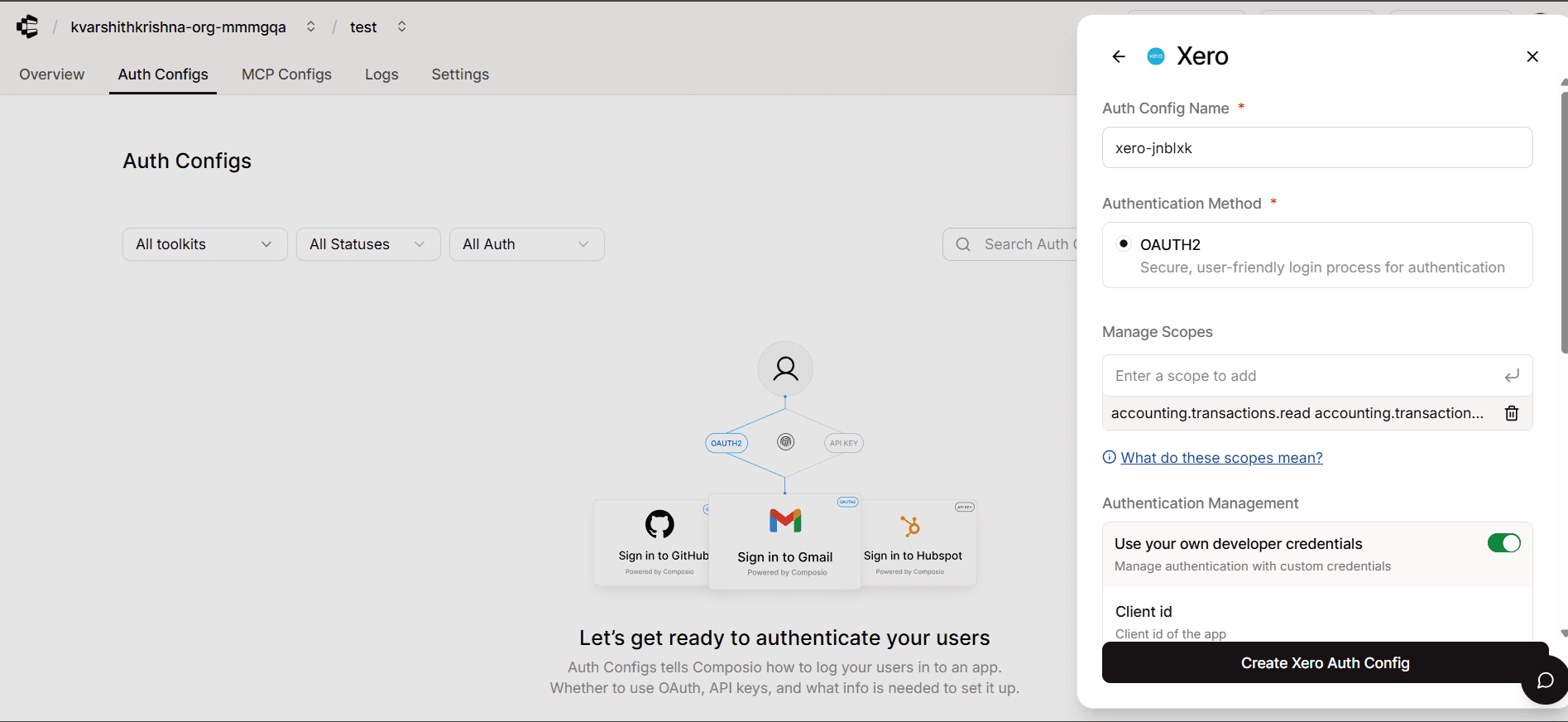The height and width of the screenshot is (722, 1568).
Task: Open What do these scopes mean link
Action: [x=1221, y=458]
